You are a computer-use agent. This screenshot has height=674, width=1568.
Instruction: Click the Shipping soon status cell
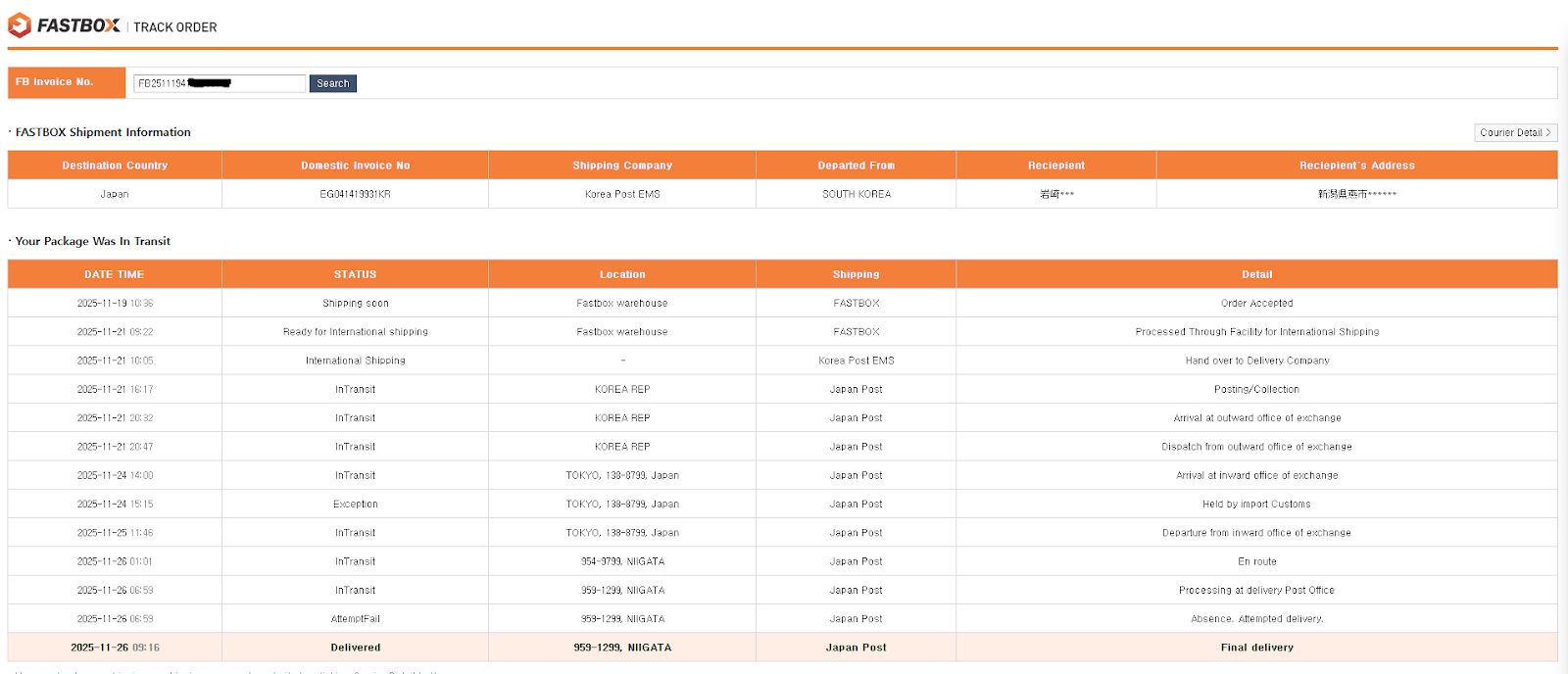pos(355,304)
